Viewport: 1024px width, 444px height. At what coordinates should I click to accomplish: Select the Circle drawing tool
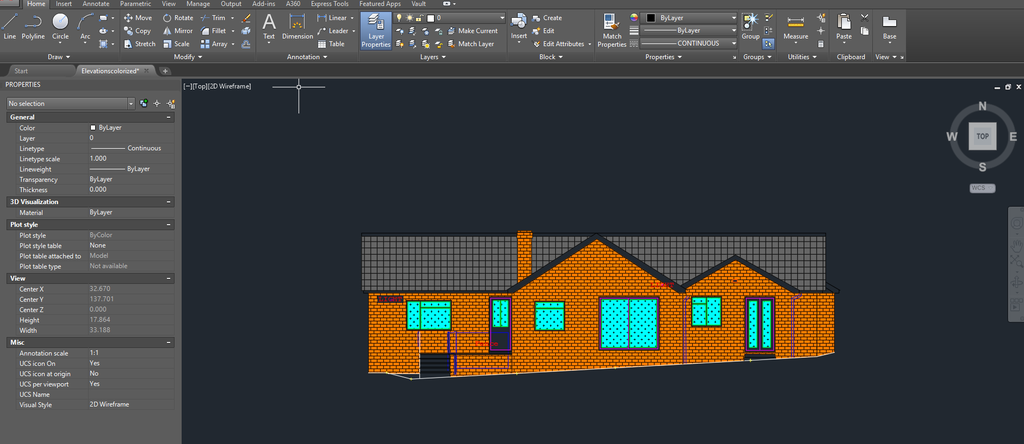point(61,26)
